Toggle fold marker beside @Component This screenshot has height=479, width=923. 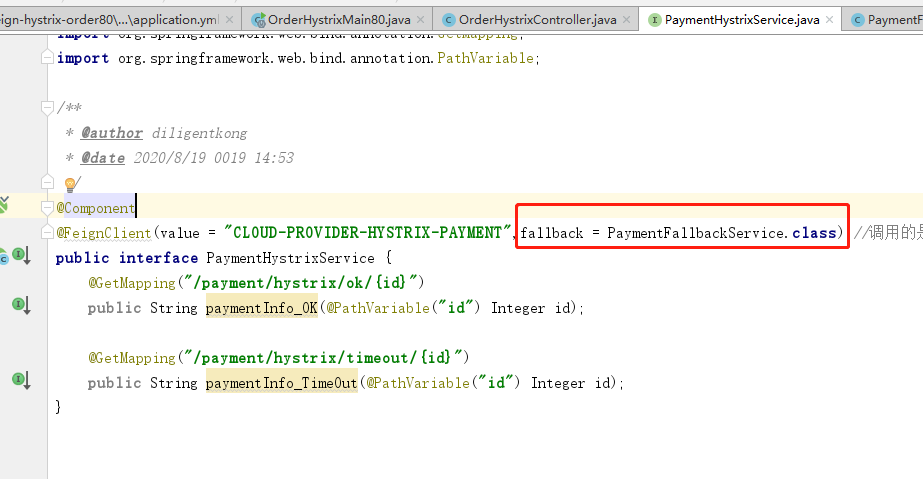(47, 207)
